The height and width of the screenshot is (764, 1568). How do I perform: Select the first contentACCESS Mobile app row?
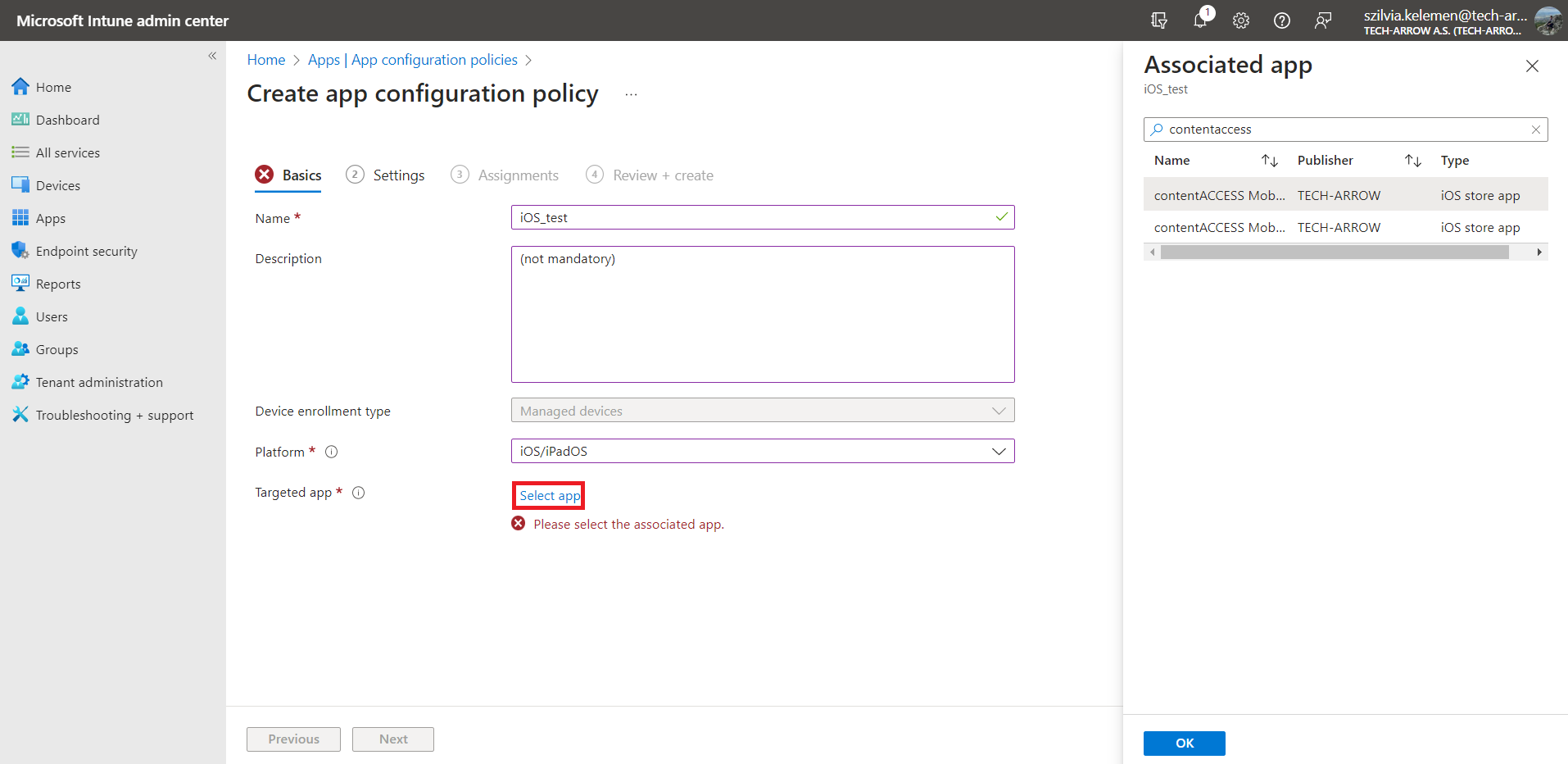click(x=1219, y=195)
